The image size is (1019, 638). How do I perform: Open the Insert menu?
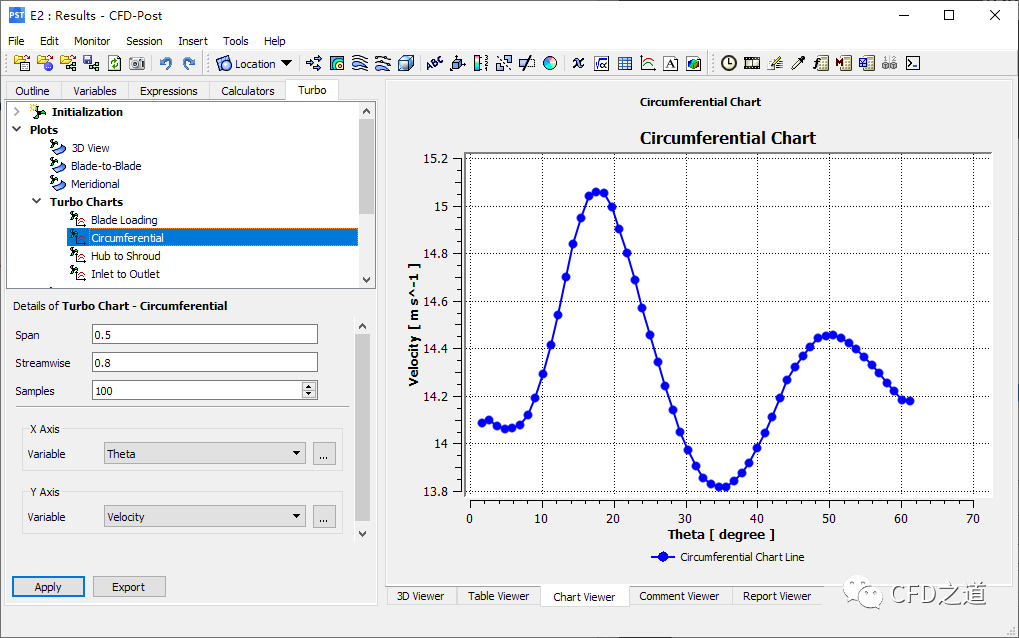[x=193, y=41]
